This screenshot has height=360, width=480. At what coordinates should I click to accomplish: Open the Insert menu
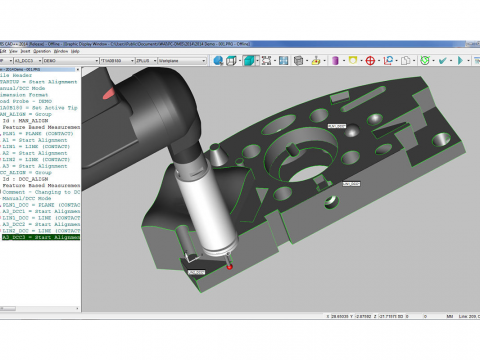point(25,51)
